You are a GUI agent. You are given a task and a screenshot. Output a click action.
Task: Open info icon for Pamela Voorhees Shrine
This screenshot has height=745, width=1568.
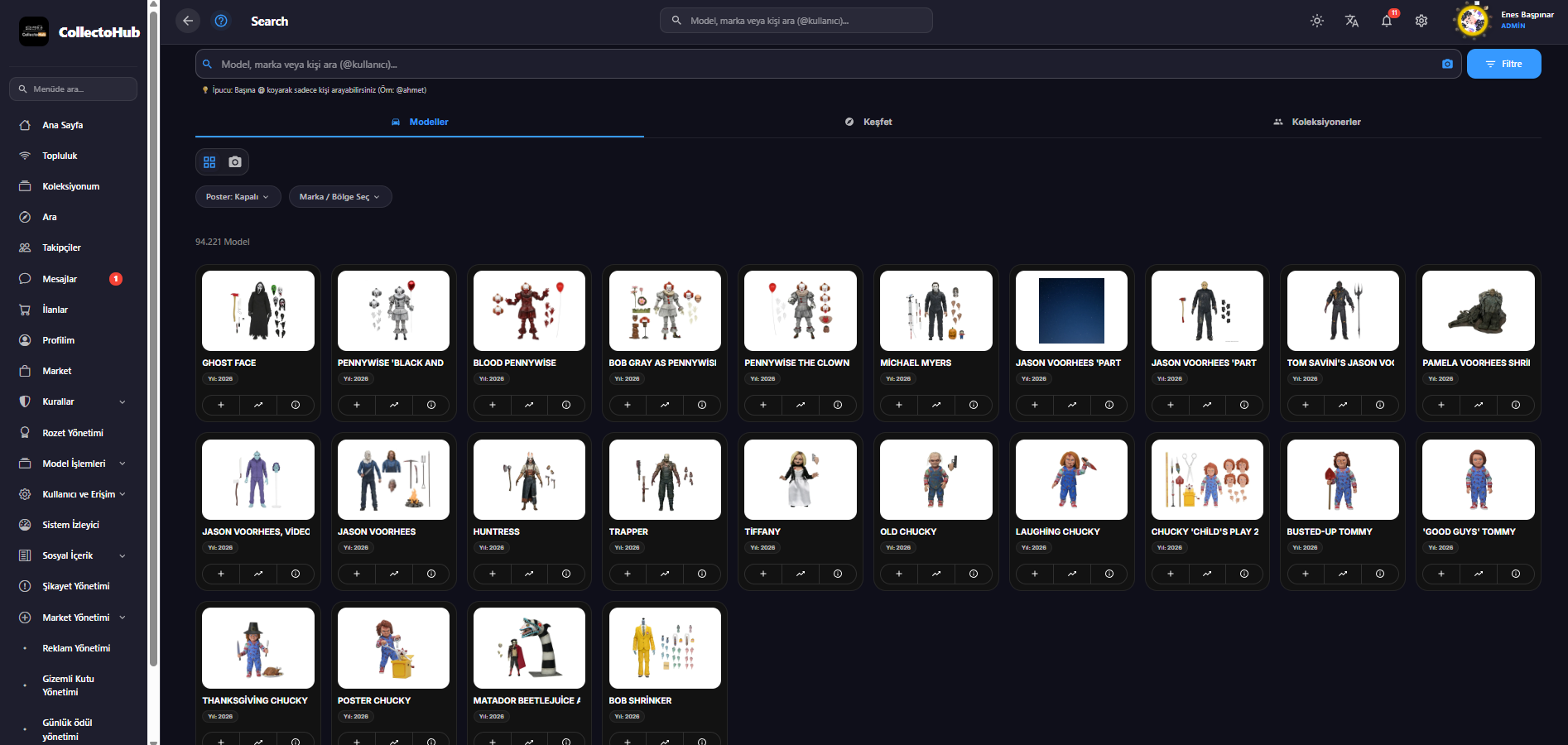pos(1516,405)
